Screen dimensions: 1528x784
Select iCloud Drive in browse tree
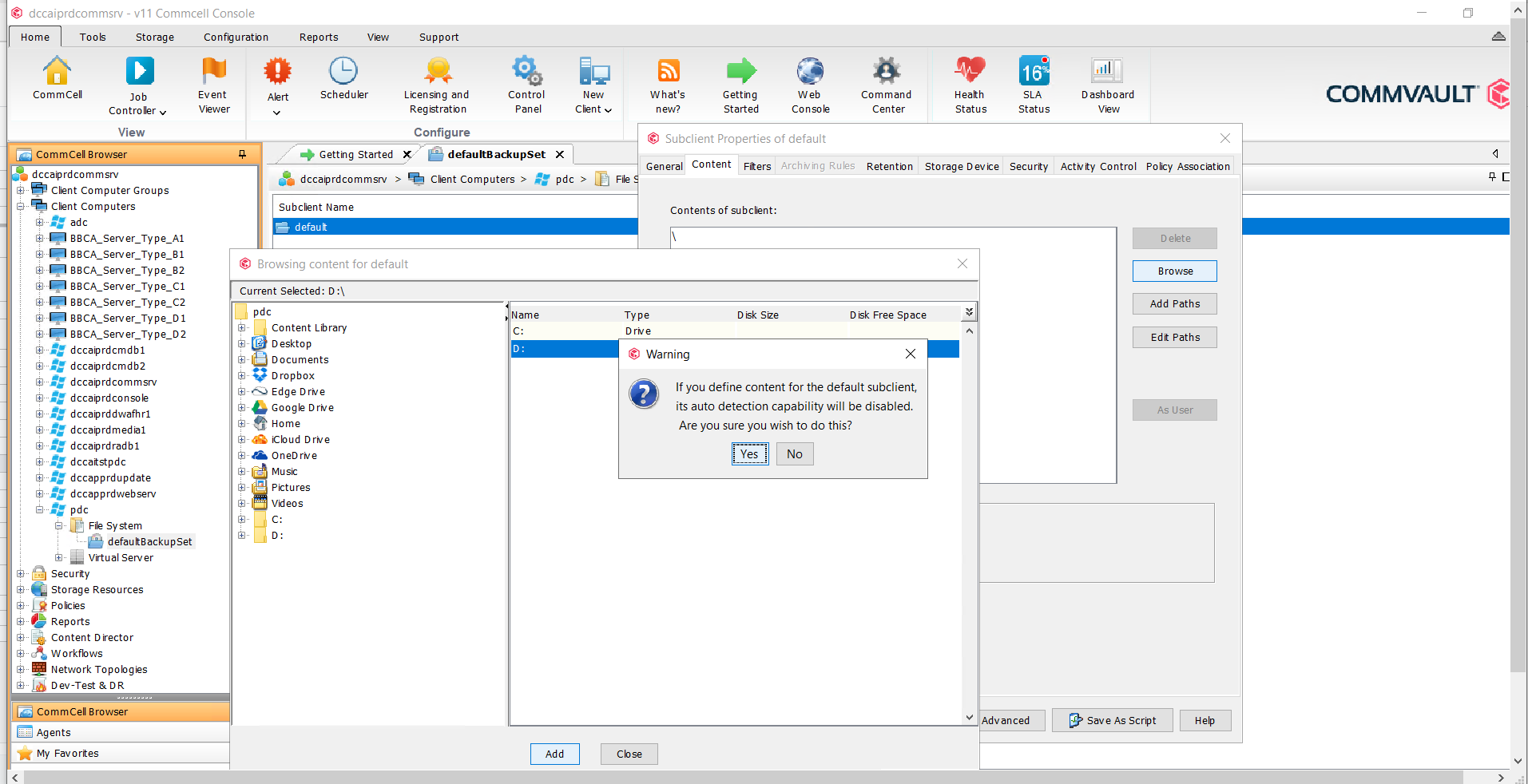(x=300, y=440)
